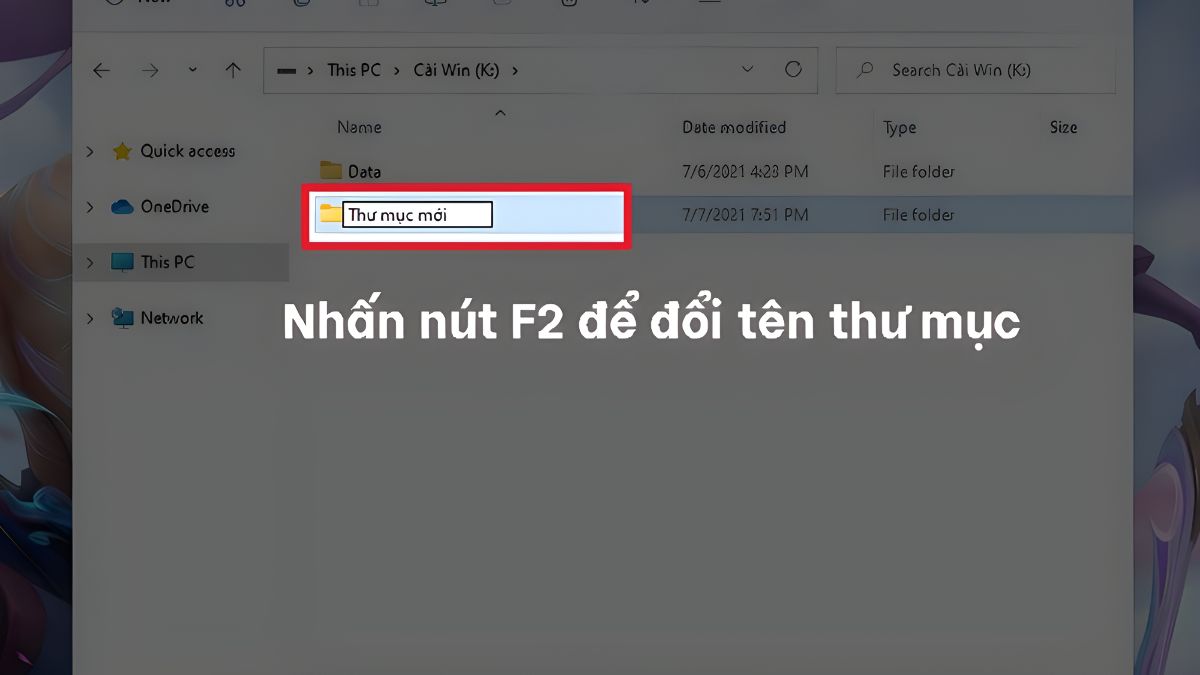1200x675 pixels.
Task: Expand the This PC tree node
Action: 90,262
